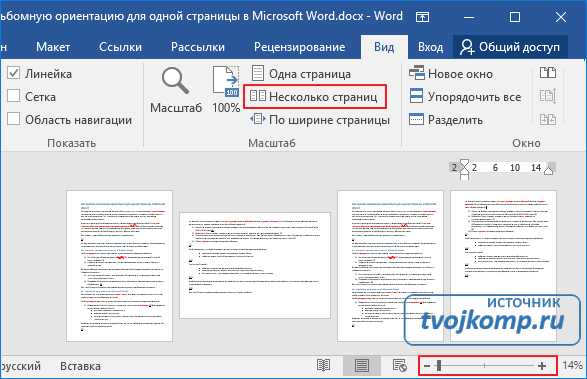This screenshot has height=379, width=587.
Task: Open the Масштаб zoom dialog magnifier
Action: click(x=176, y=90)
